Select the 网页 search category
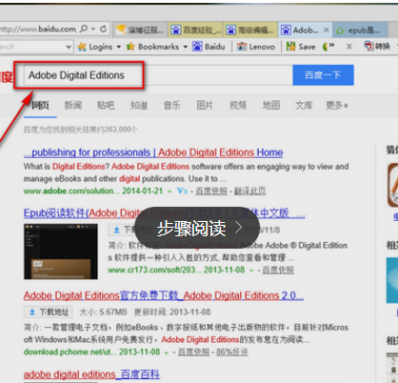Viewport: 398px width, 383px height. (40, 106)
